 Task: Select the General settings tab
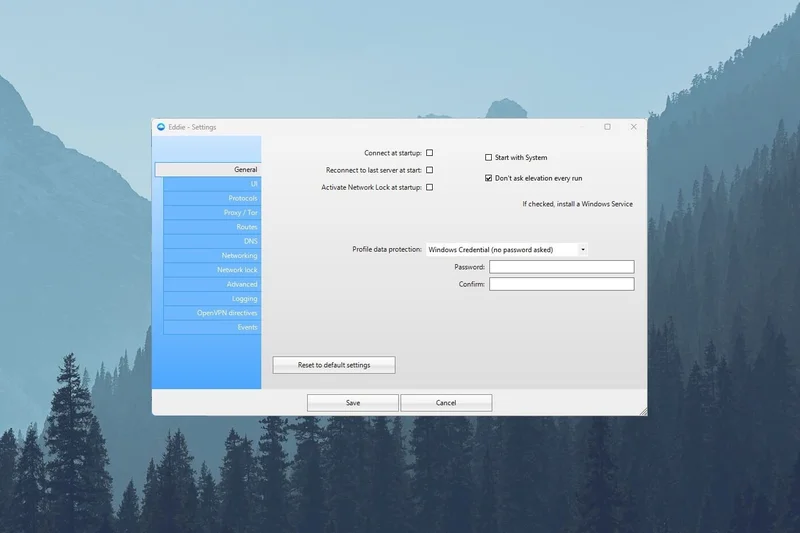tap(208, 169)
